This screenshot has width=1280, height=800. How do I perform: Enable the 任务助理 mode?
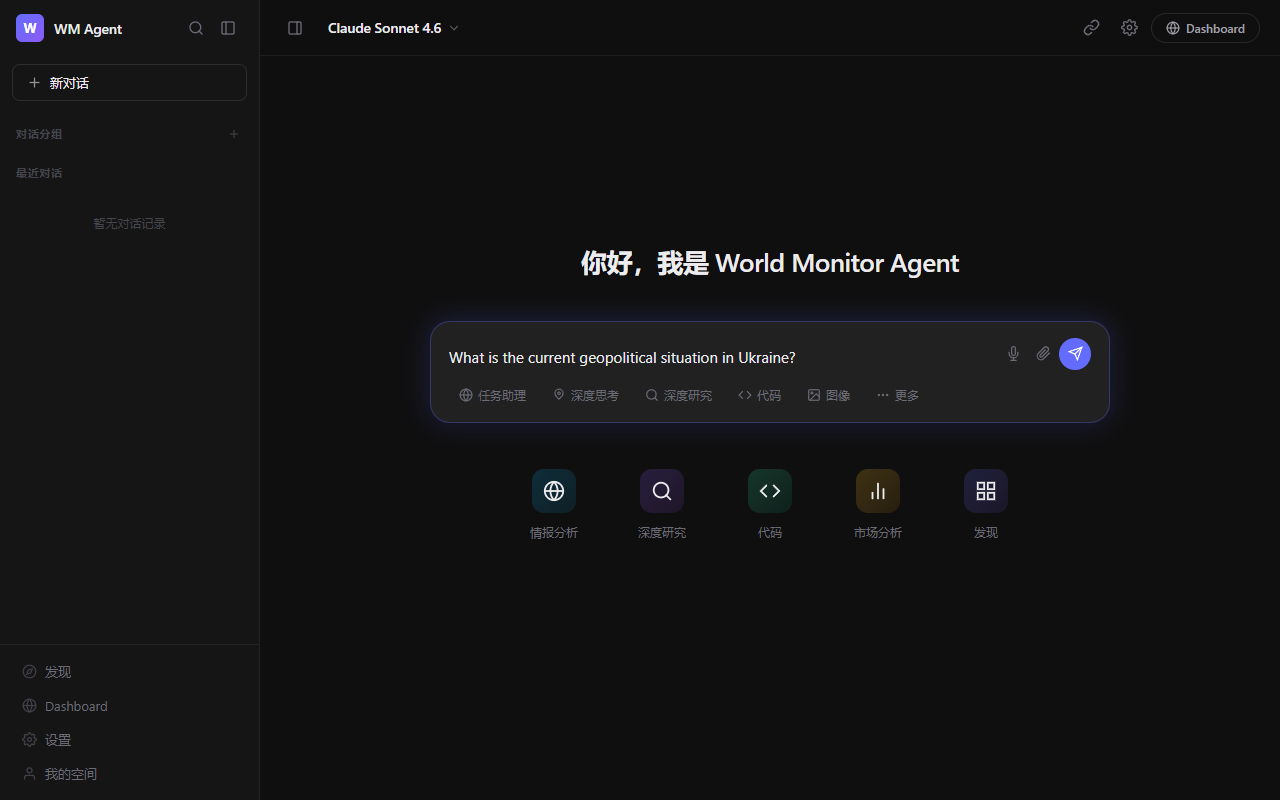click(492, 395)
